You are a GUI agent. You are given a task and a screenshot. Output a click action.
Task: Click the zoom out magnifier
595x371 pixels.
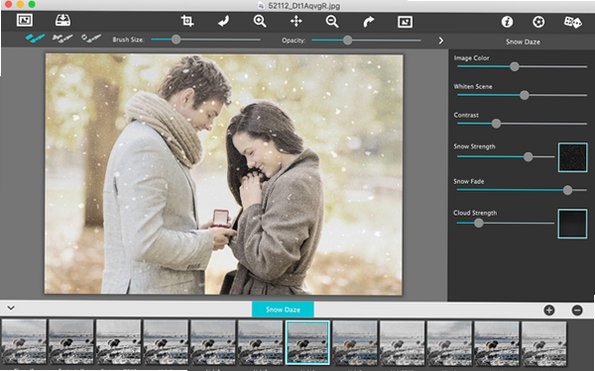332,21
